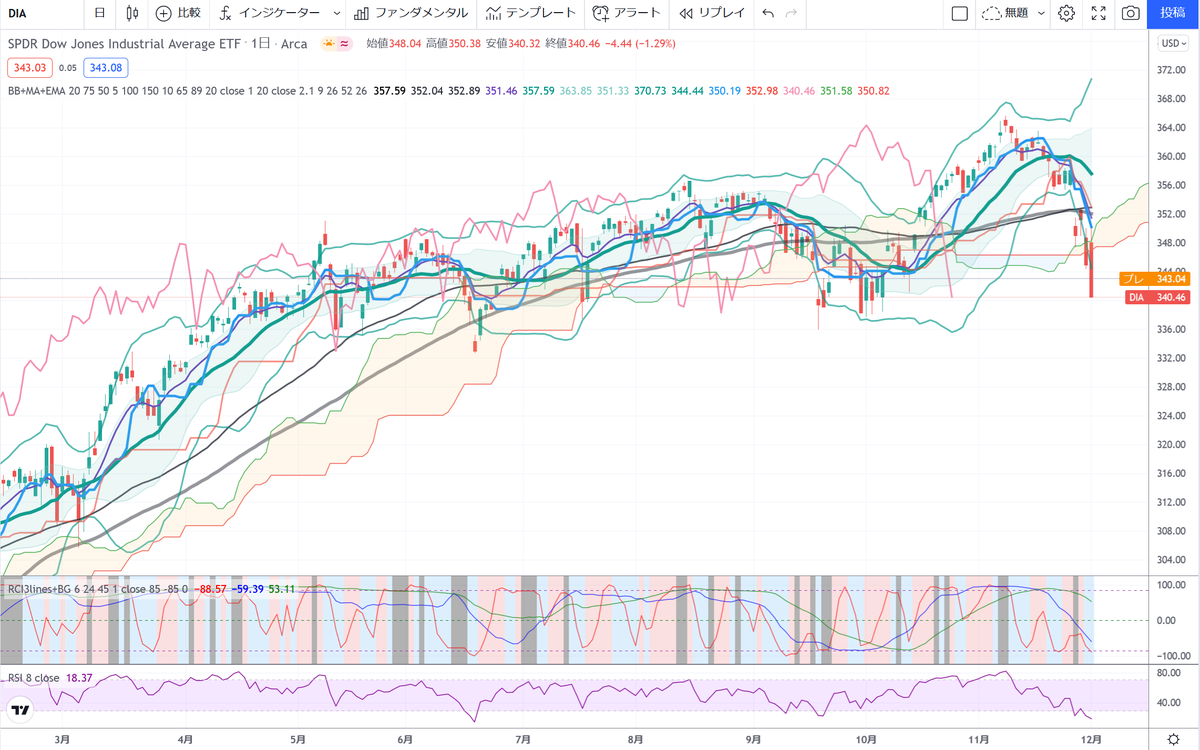Click the pink ≈ data icon
This screenshot has height=750, width=1200.
tap(344, 44)
